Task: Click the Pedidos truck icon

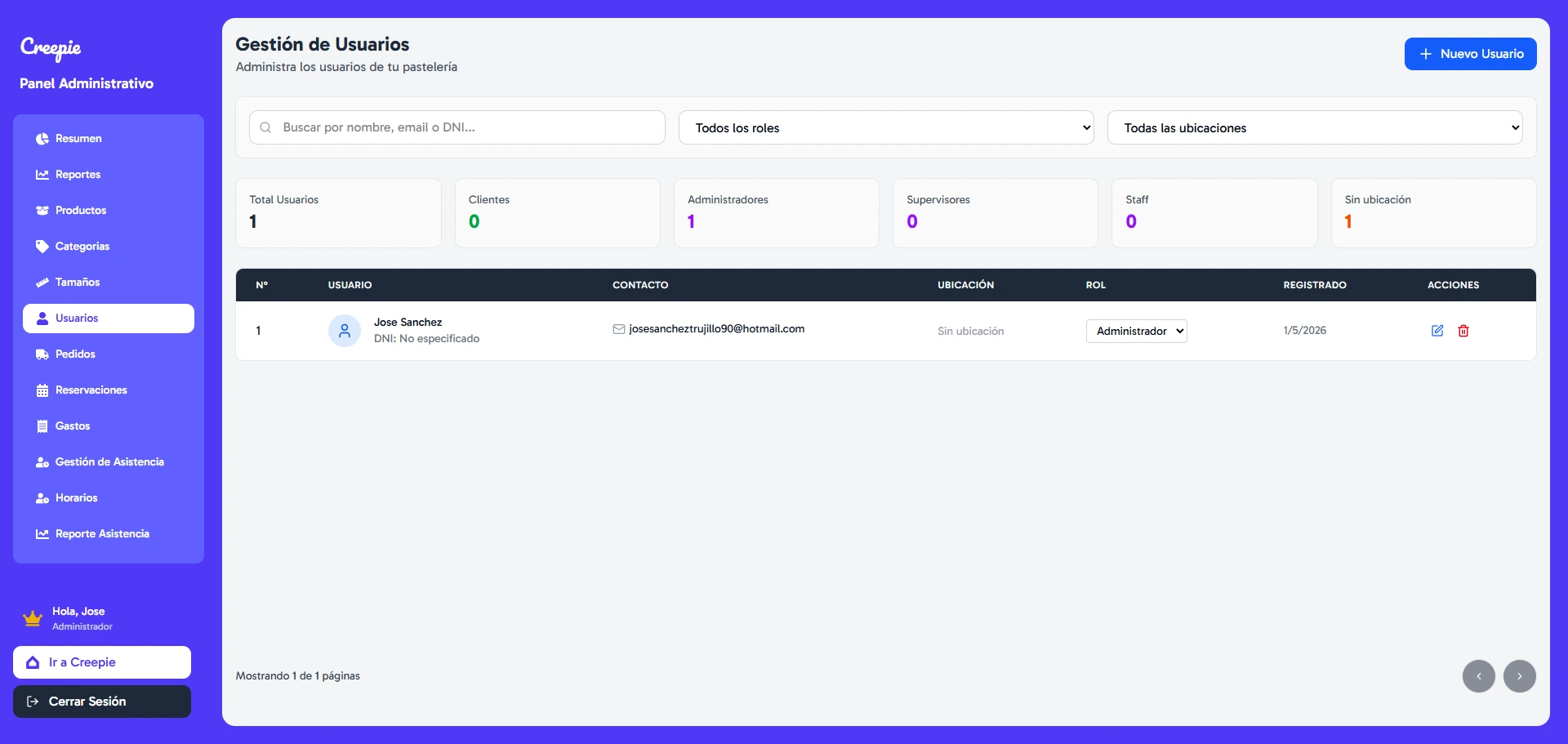Action: (x=42, y=354)
